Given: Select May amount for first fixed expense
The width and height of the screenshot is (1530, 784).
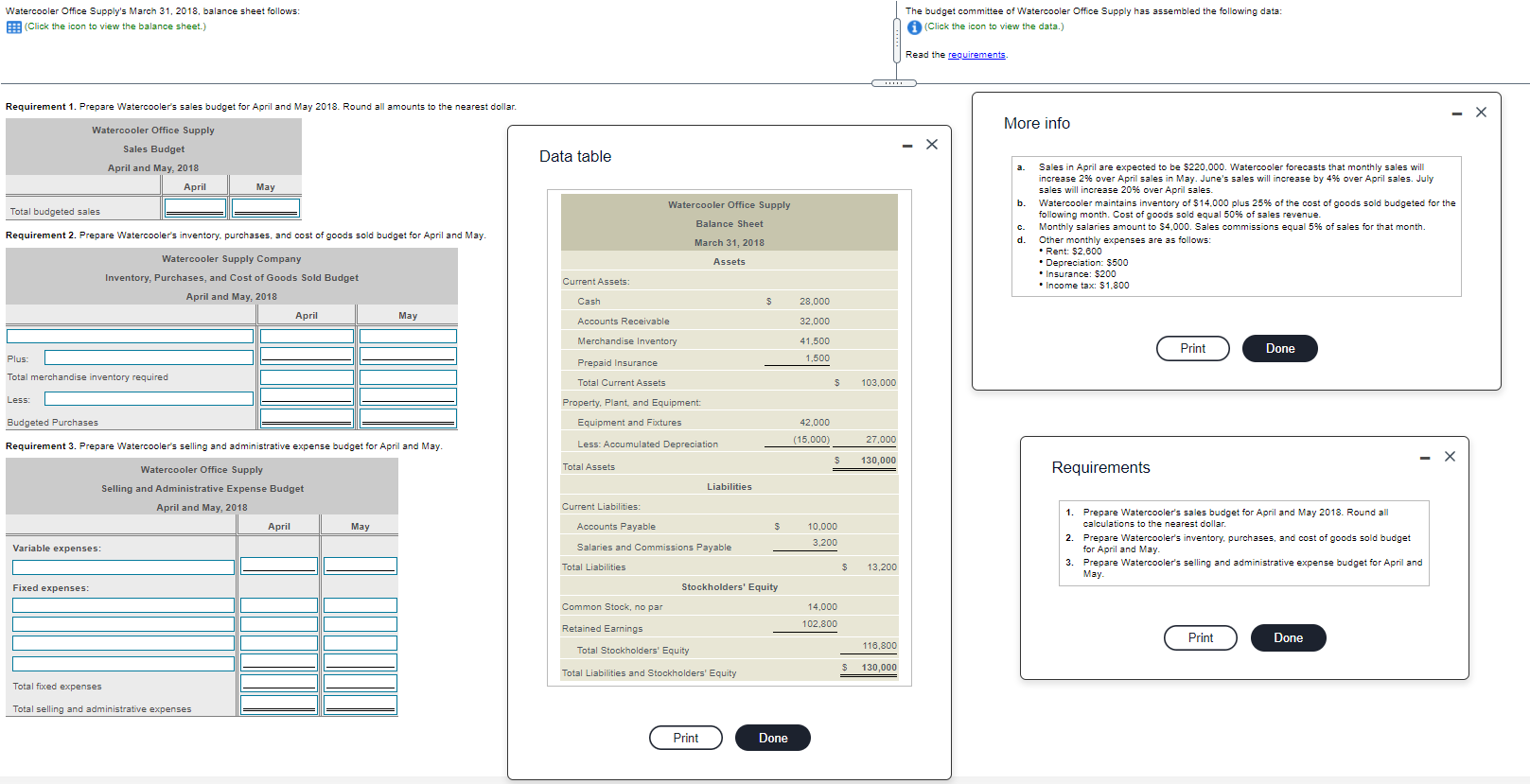Looking at the screenshot, I should coord(361,605).
